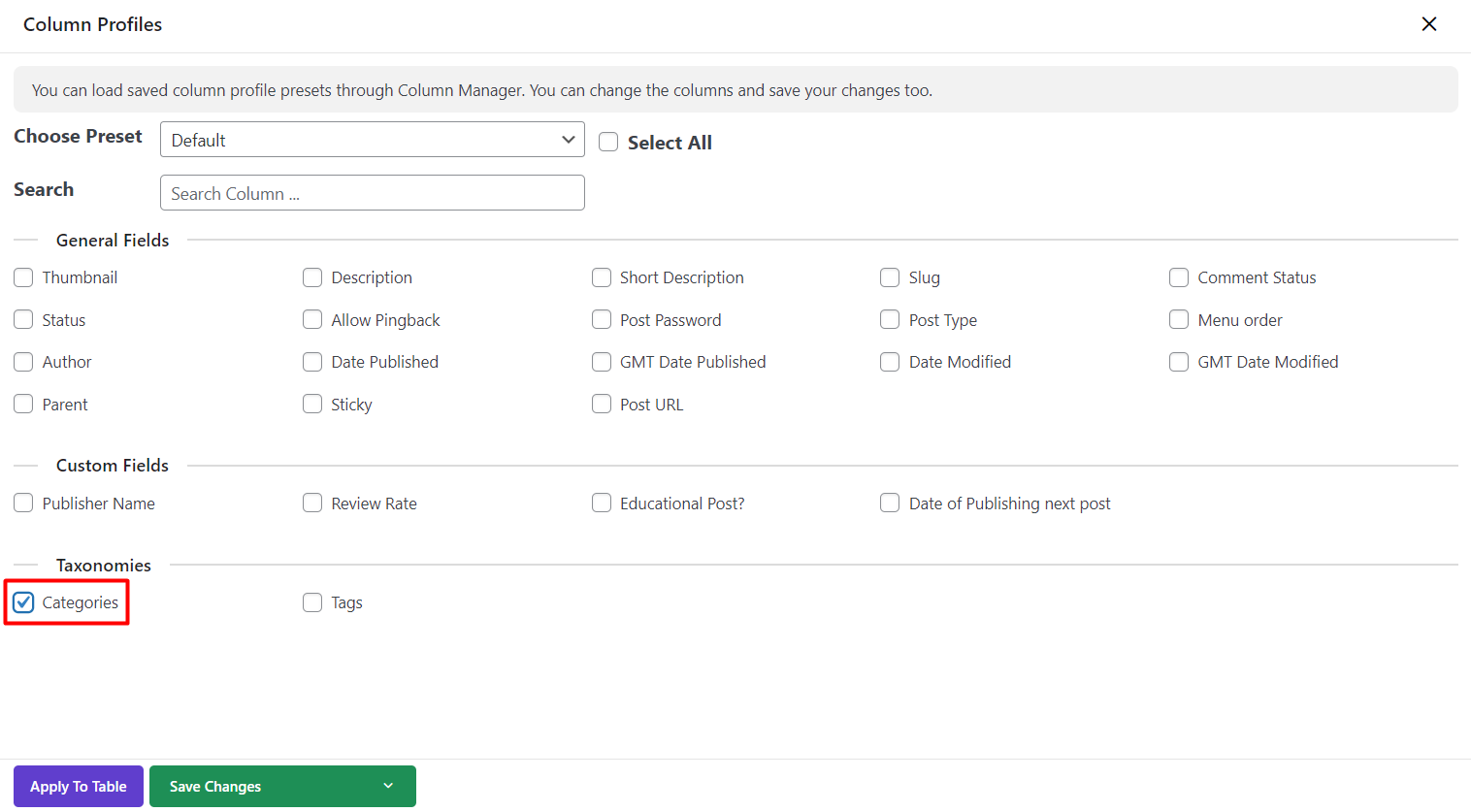Toggle the Author column checkbox
Image resolution: width=1471 pixels, height=812 pixels.
coord(24,362)
